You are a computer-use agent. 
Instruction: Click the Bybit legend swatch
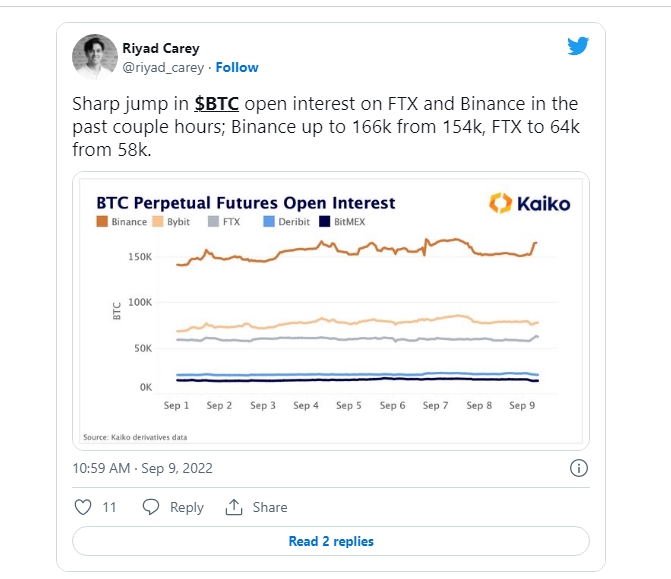(158, 222)
